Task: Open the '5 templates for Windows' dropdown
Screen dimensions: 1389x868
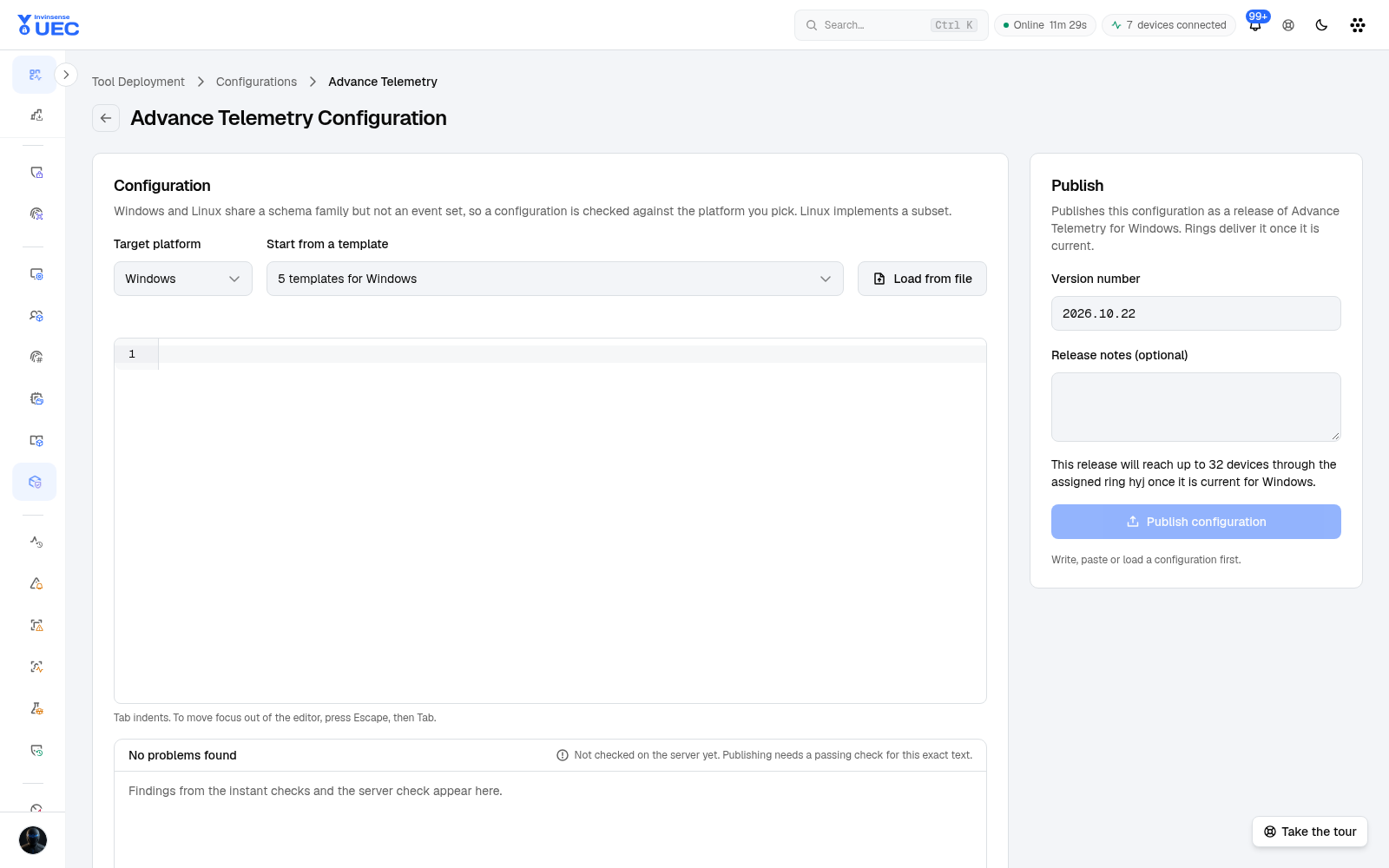Action: click(555, 279)
